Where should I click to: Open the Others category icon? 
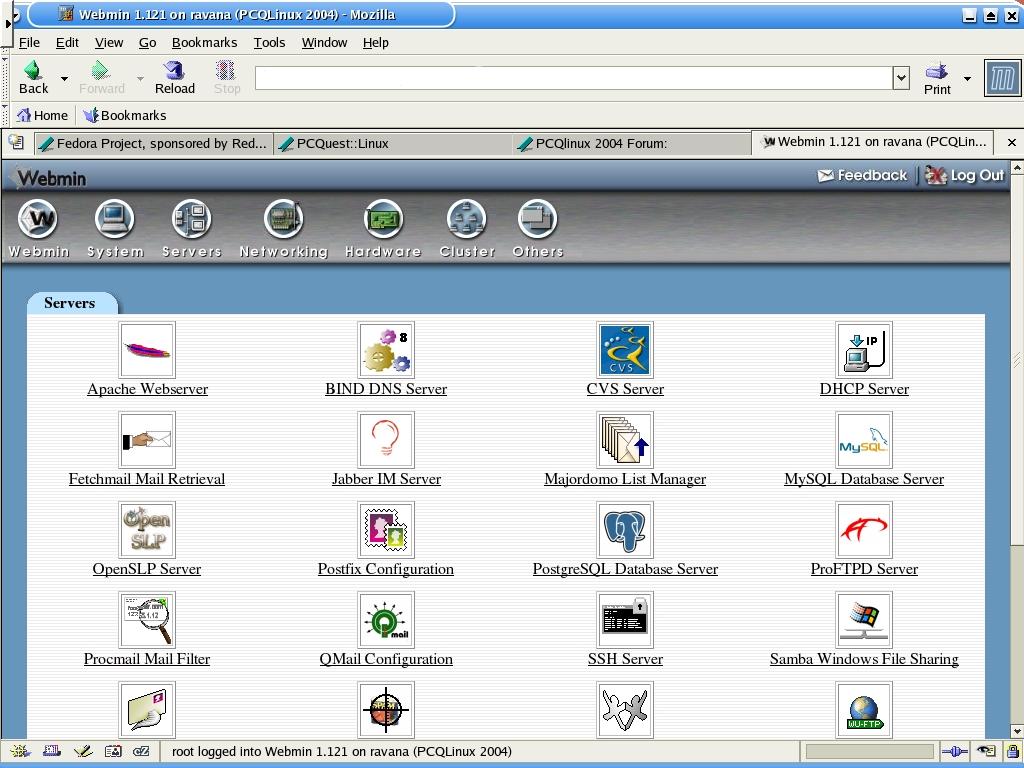[537, 229]
